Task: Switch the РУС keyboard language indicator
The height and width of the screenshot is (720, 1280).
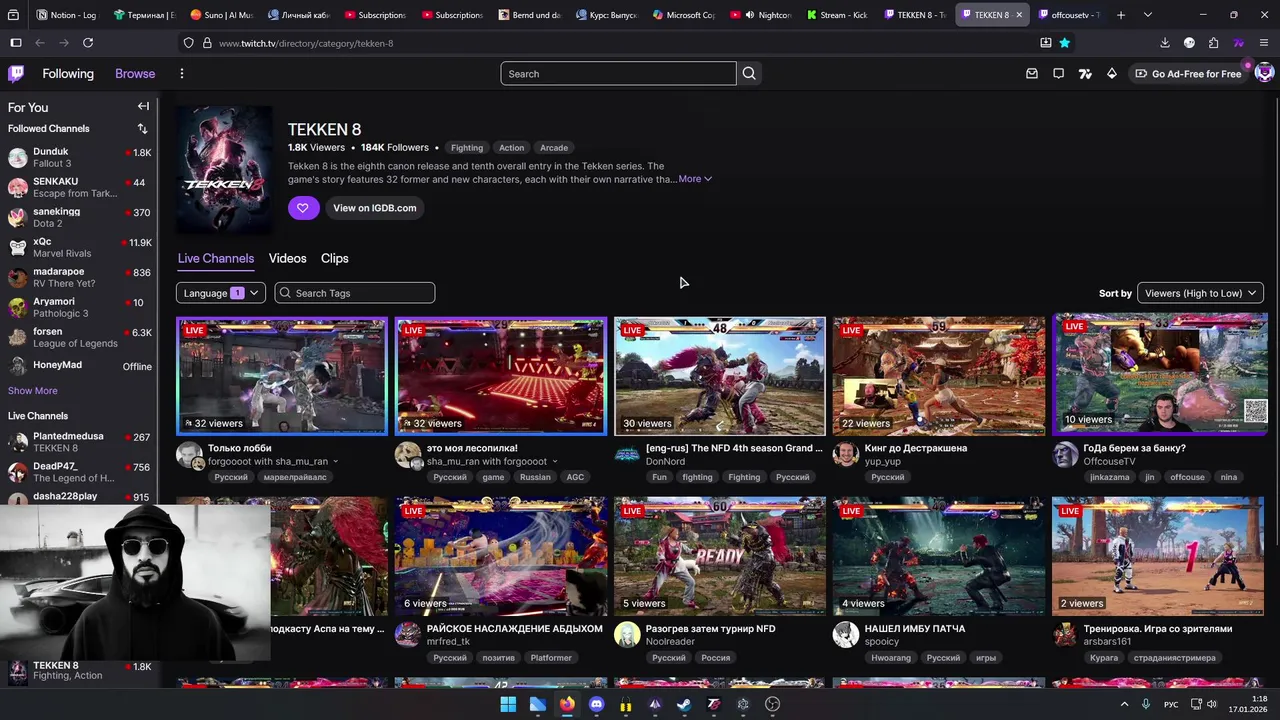Action: [x=1171, y=704]
